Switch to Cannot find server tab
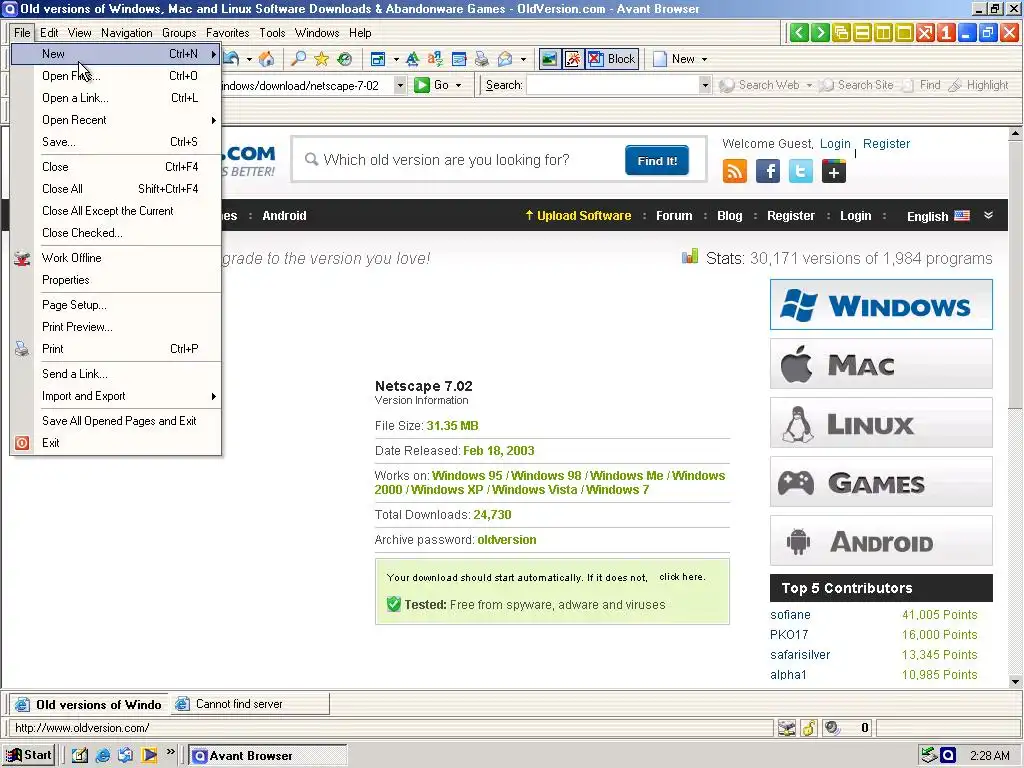Image resolution: width=1024 pixels, height=768 pixels. click(x=249, y=704)
